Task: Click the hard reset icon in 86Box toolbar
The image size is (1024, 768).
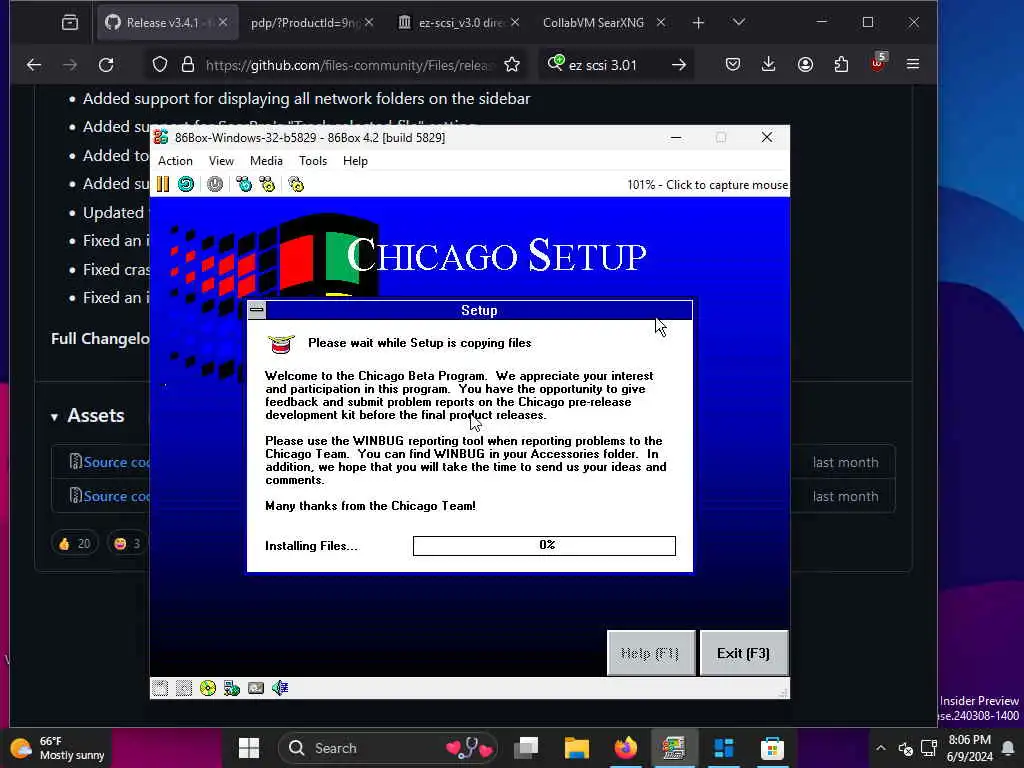Action: pyautogui.click(x=186, y=185)
